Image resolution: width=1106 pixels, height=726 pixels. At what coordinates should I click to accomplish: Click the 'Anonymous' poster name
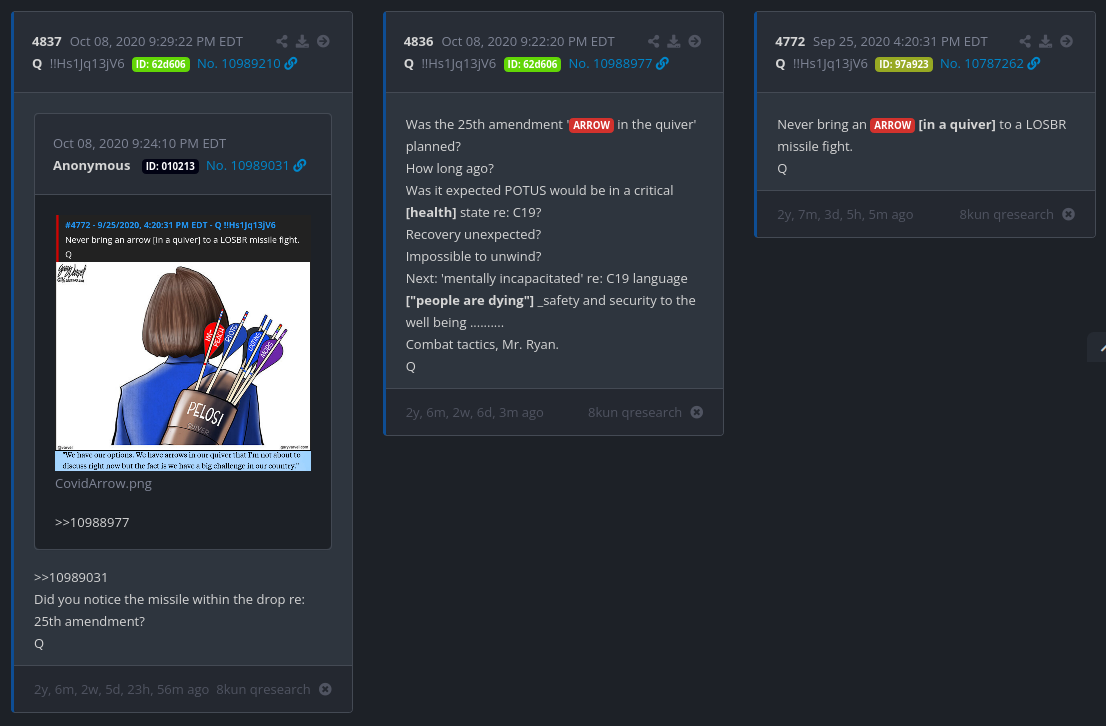[92, 165]
